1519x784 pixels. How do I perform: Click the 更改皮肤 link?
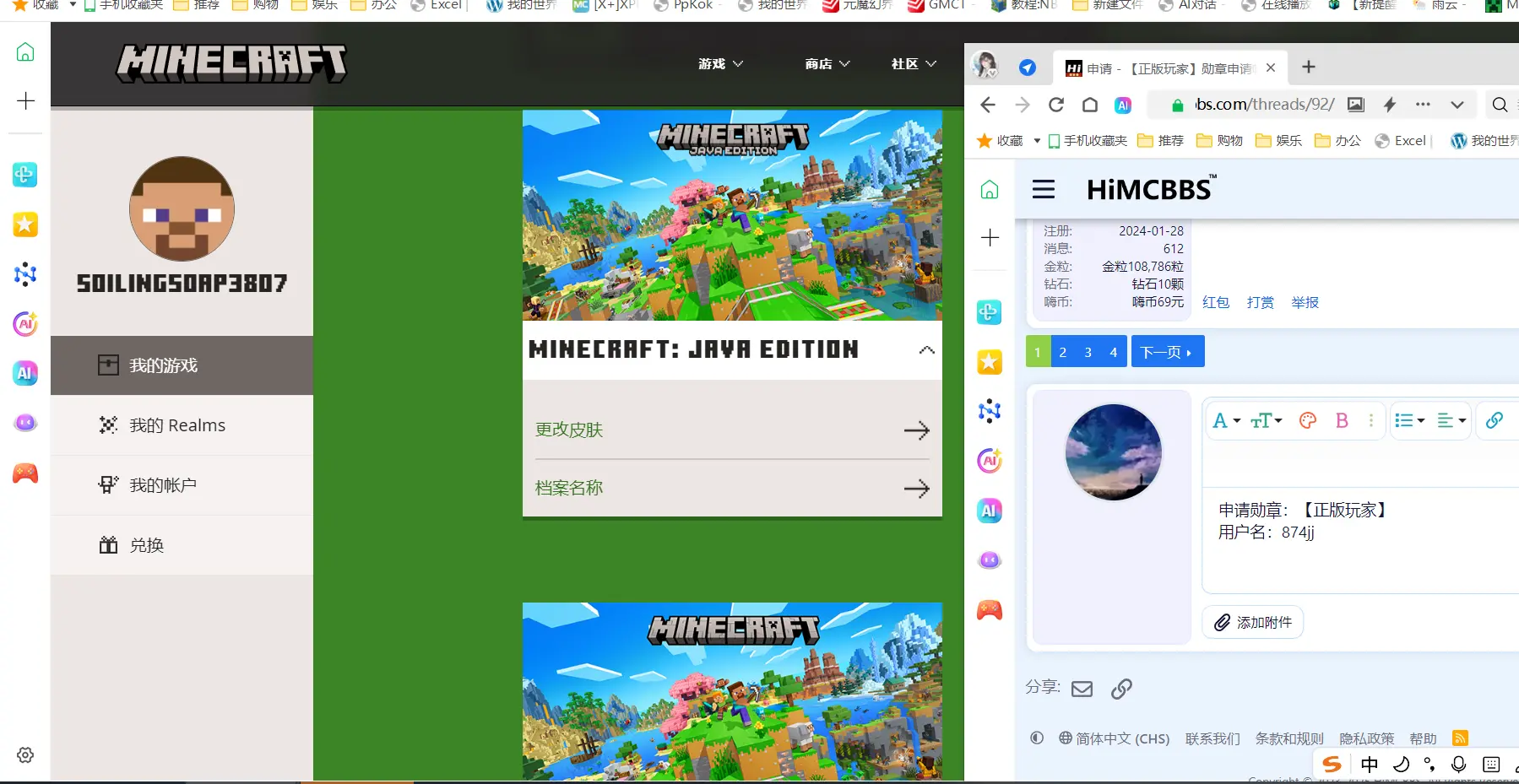(x=569, y=430)
